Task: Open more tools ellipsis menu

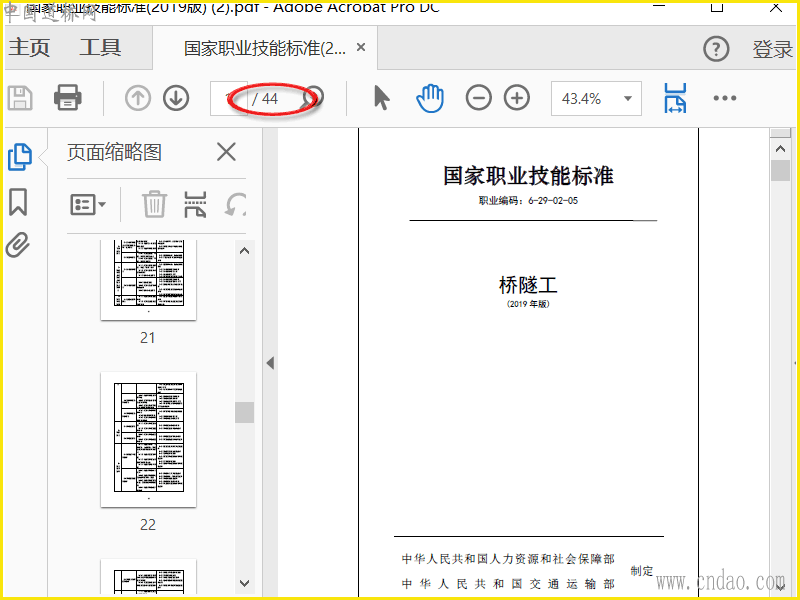Action: pyautogui.click(x=725, y=98)
